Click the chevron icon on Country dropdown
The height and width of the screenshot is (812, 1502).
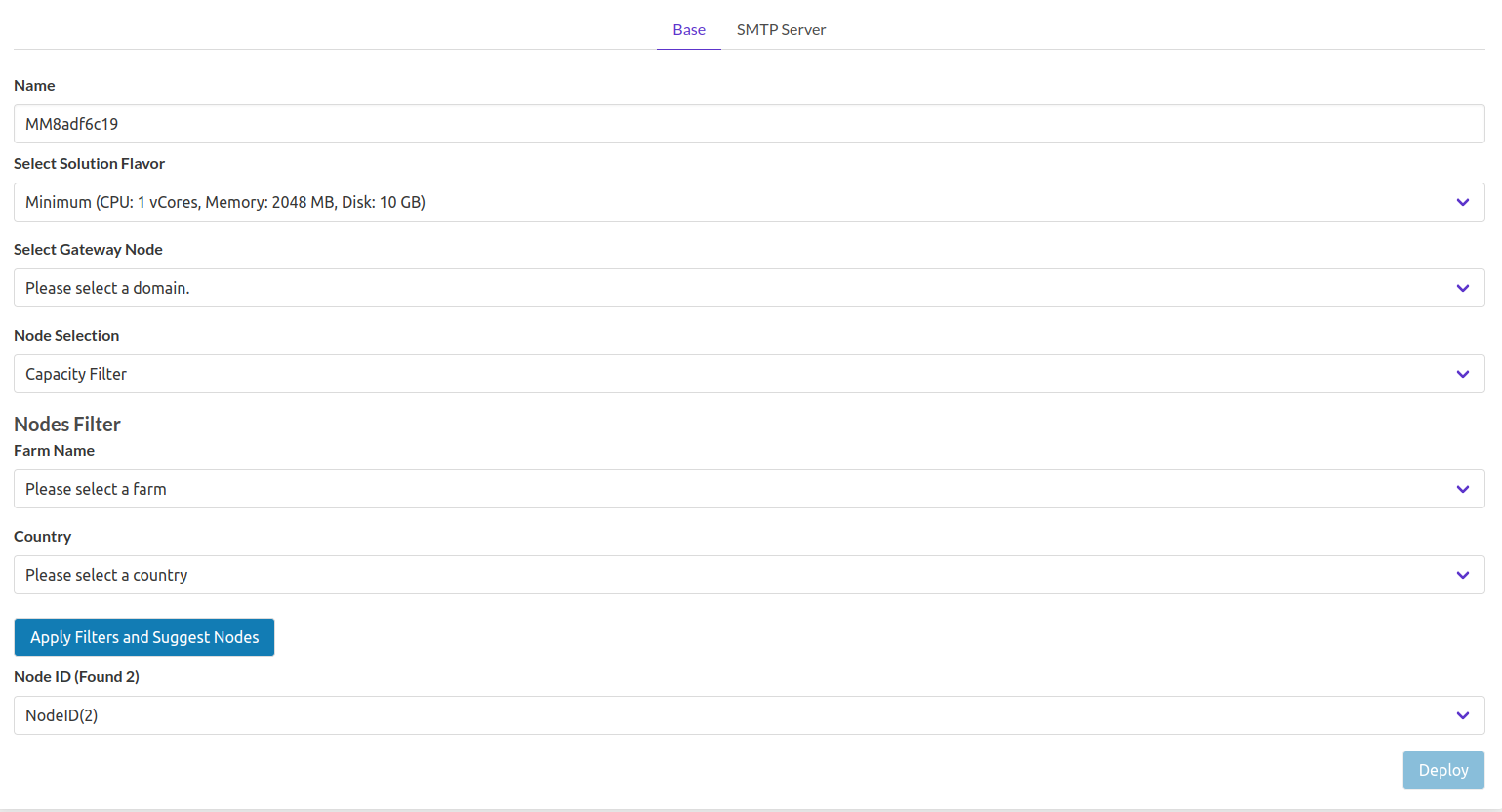pos(1462,575)
